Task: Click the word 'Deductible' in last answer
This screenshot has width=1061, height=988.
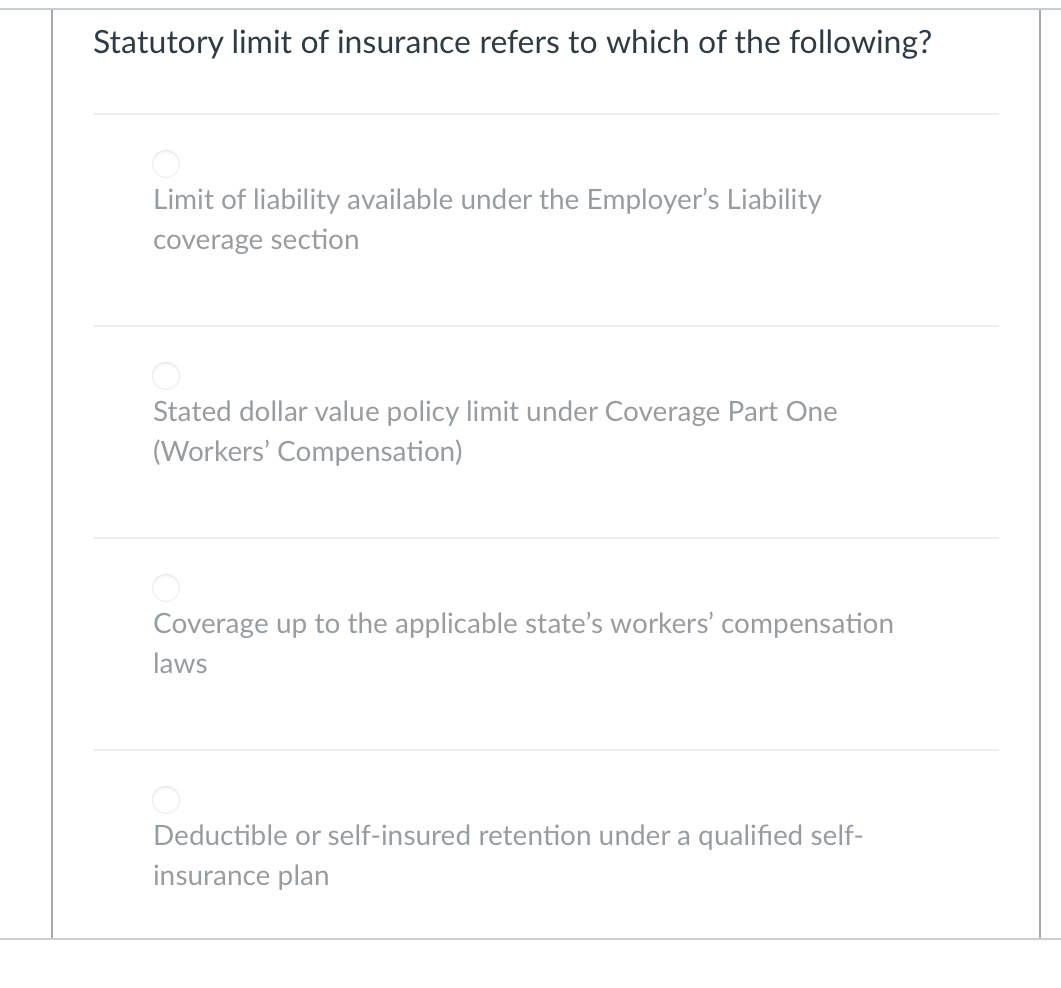Action: coord(220,836)
